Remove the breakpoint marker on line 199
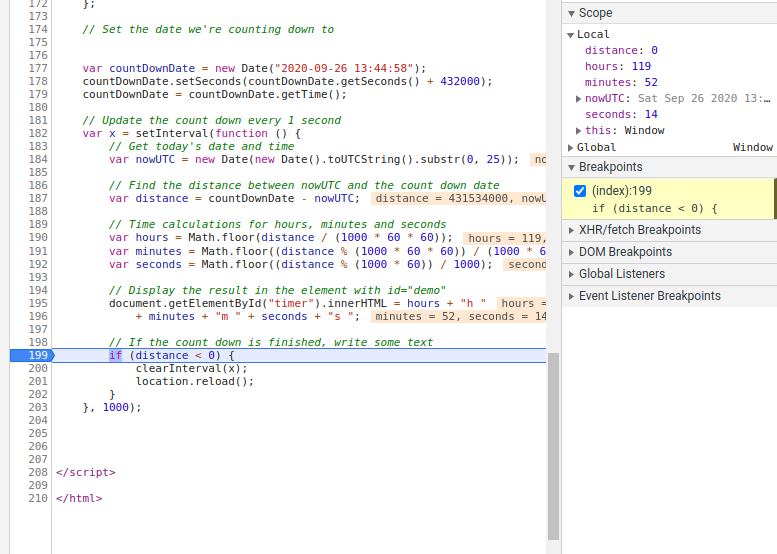Screen dimensions: 777x554 30,355
